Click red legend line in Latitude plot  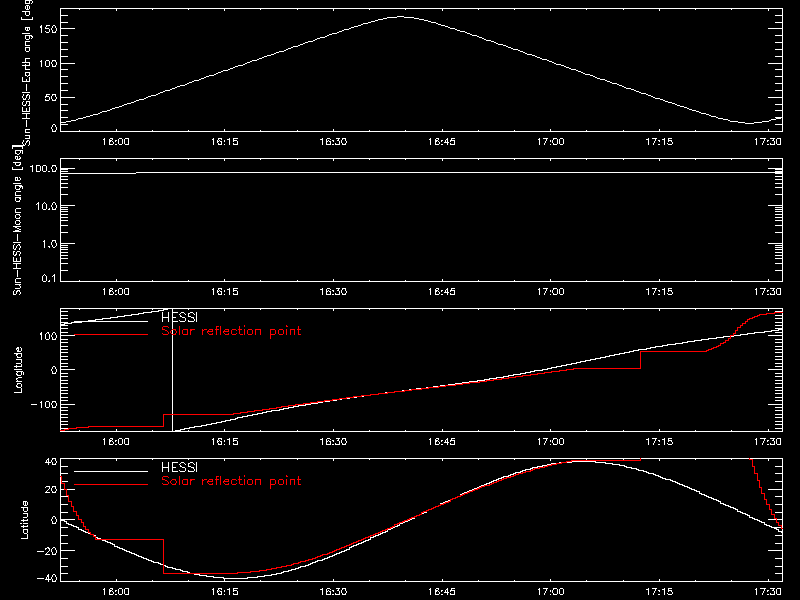[111, 485]
